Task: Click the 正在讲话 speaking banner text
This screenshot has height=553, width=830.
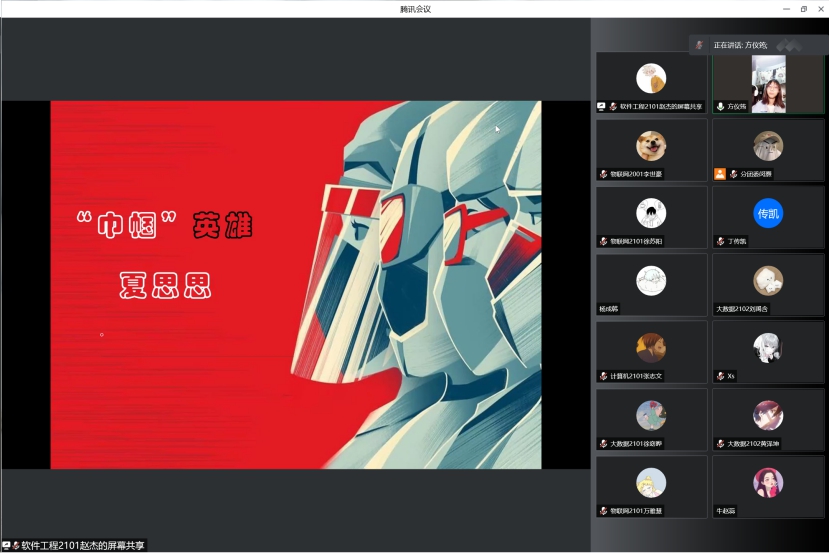Action: click(x=740, y=45)
